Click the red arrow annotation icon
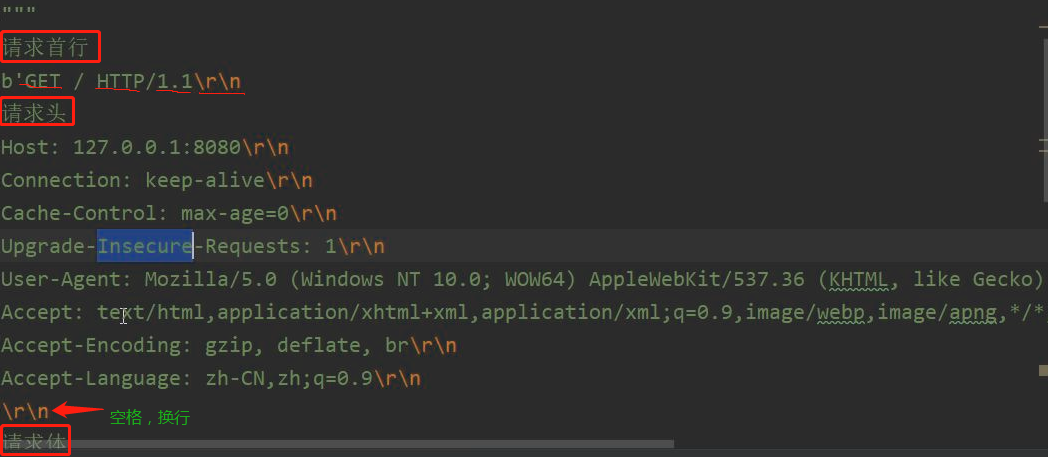 pos(79,409)
